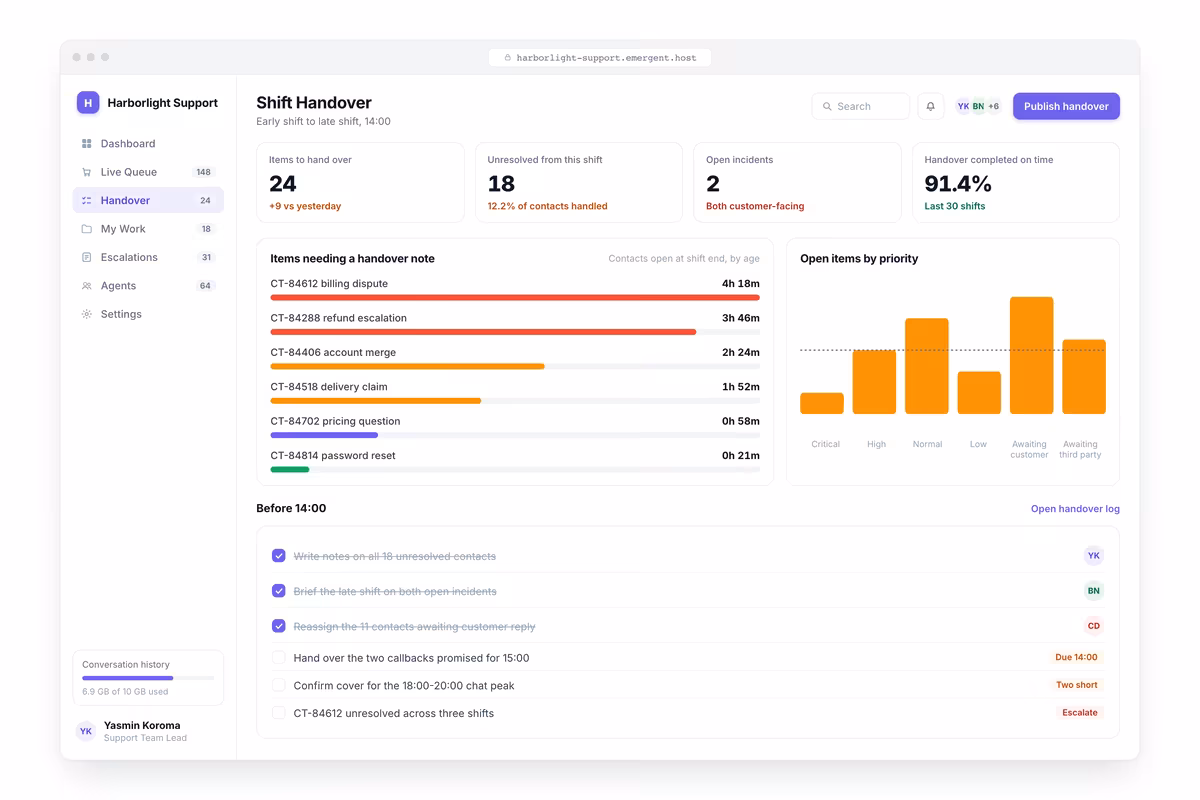Uncheck Reassign the 11 contacts task
The width and height of the screenshot is (1200, 800).
[x=279, y=626]
